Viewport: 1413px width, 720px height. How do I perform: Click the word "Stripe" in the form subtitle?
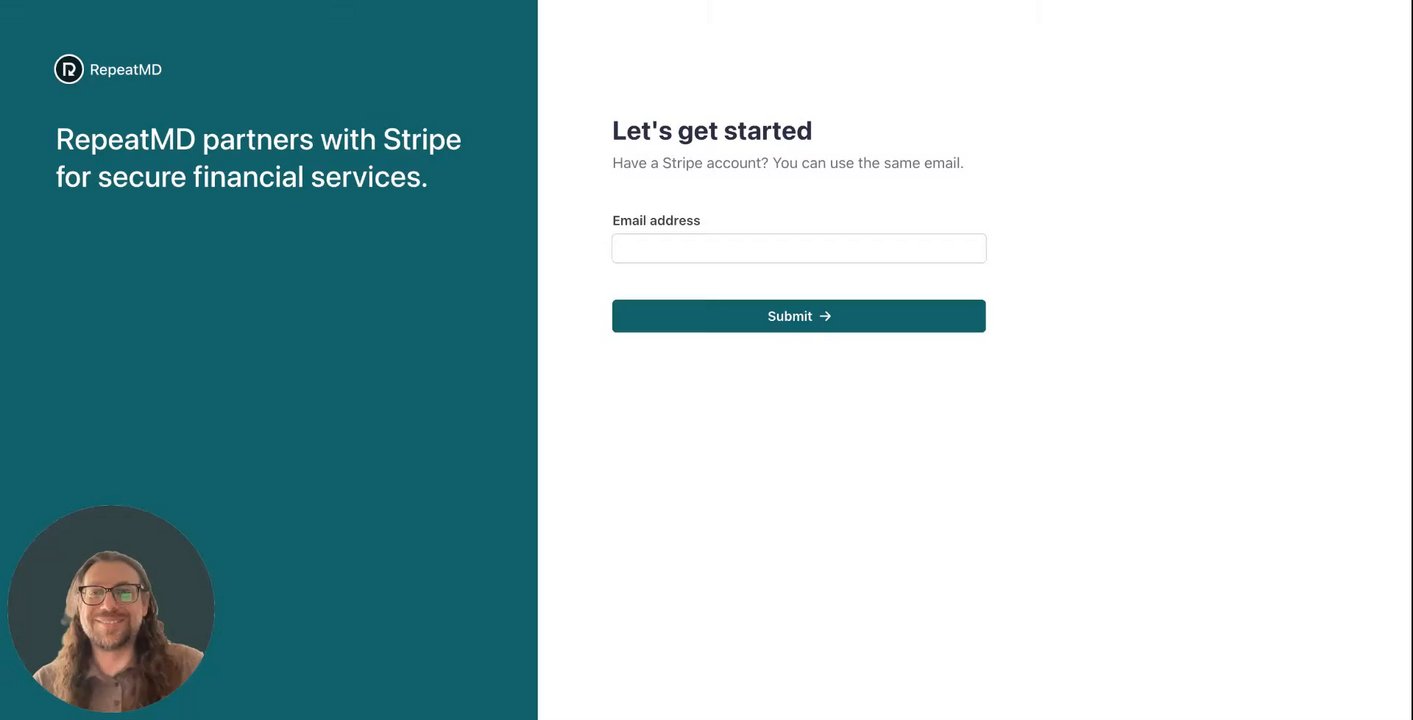click(x=682, y=163)
